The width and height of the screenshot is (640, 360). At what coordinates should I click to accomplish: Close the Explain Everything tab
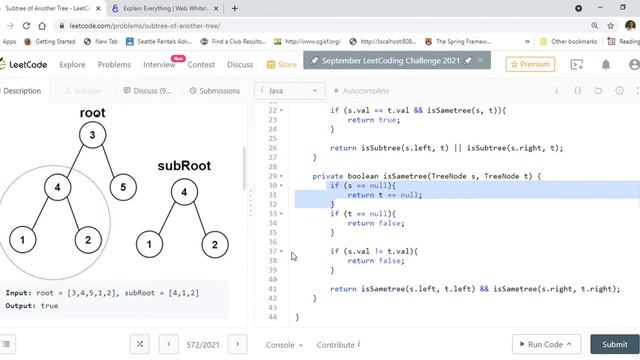pos(216,8)
